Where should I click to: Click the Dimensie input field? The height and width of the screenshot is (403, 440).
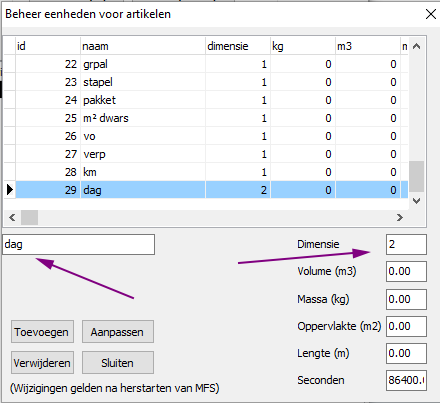(406, 244)
